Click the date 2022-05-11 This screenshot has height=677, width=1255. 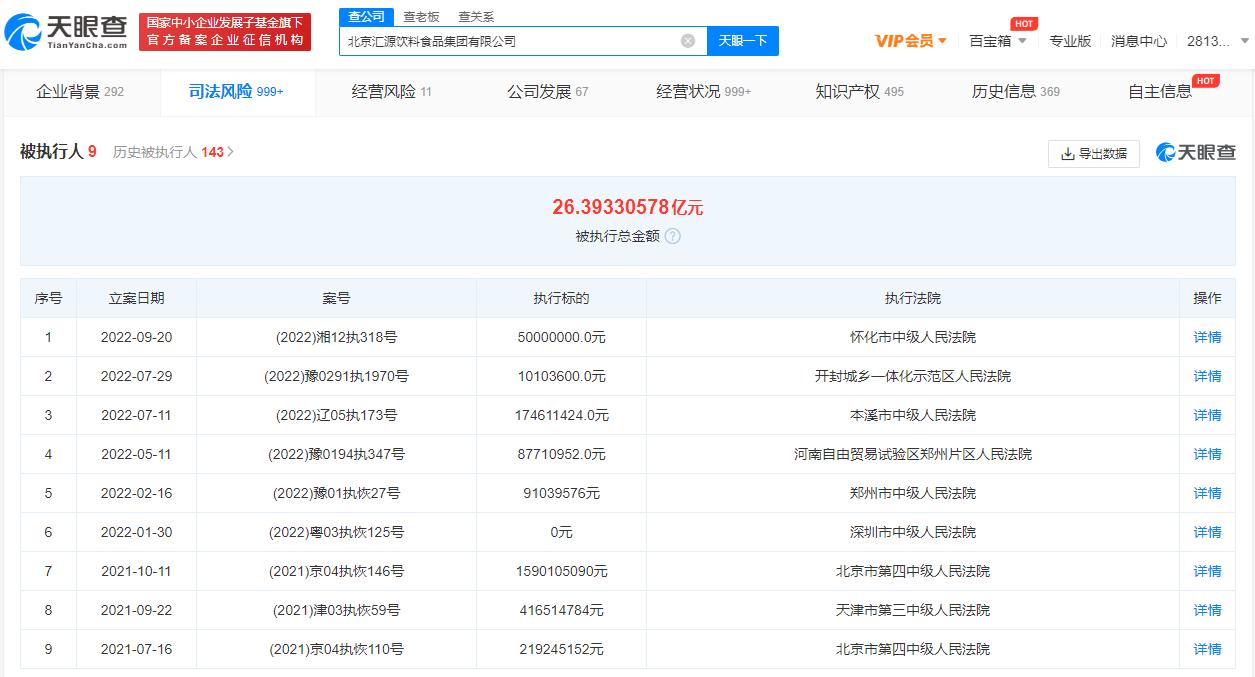pyautogui.click(x=137, y=454)
